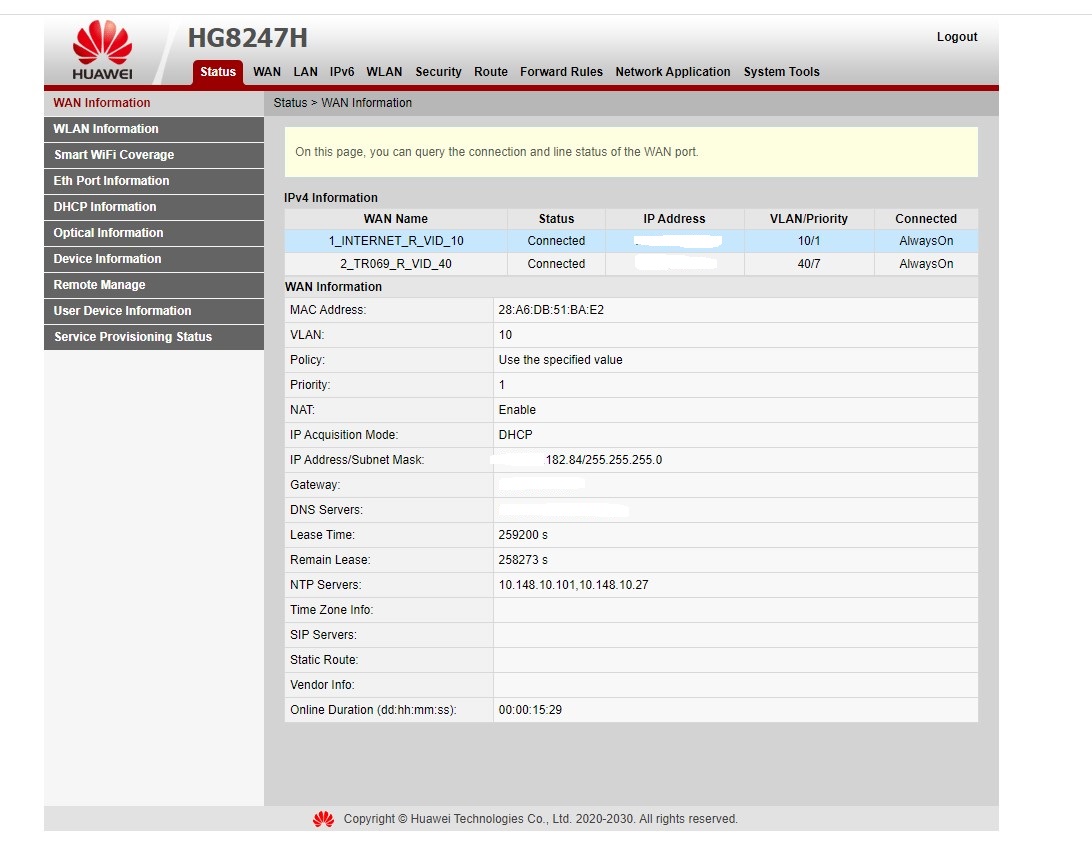Click the 10/1 VLAN/Priority cell
This screenshot has height=863, width=1092.
809,241
